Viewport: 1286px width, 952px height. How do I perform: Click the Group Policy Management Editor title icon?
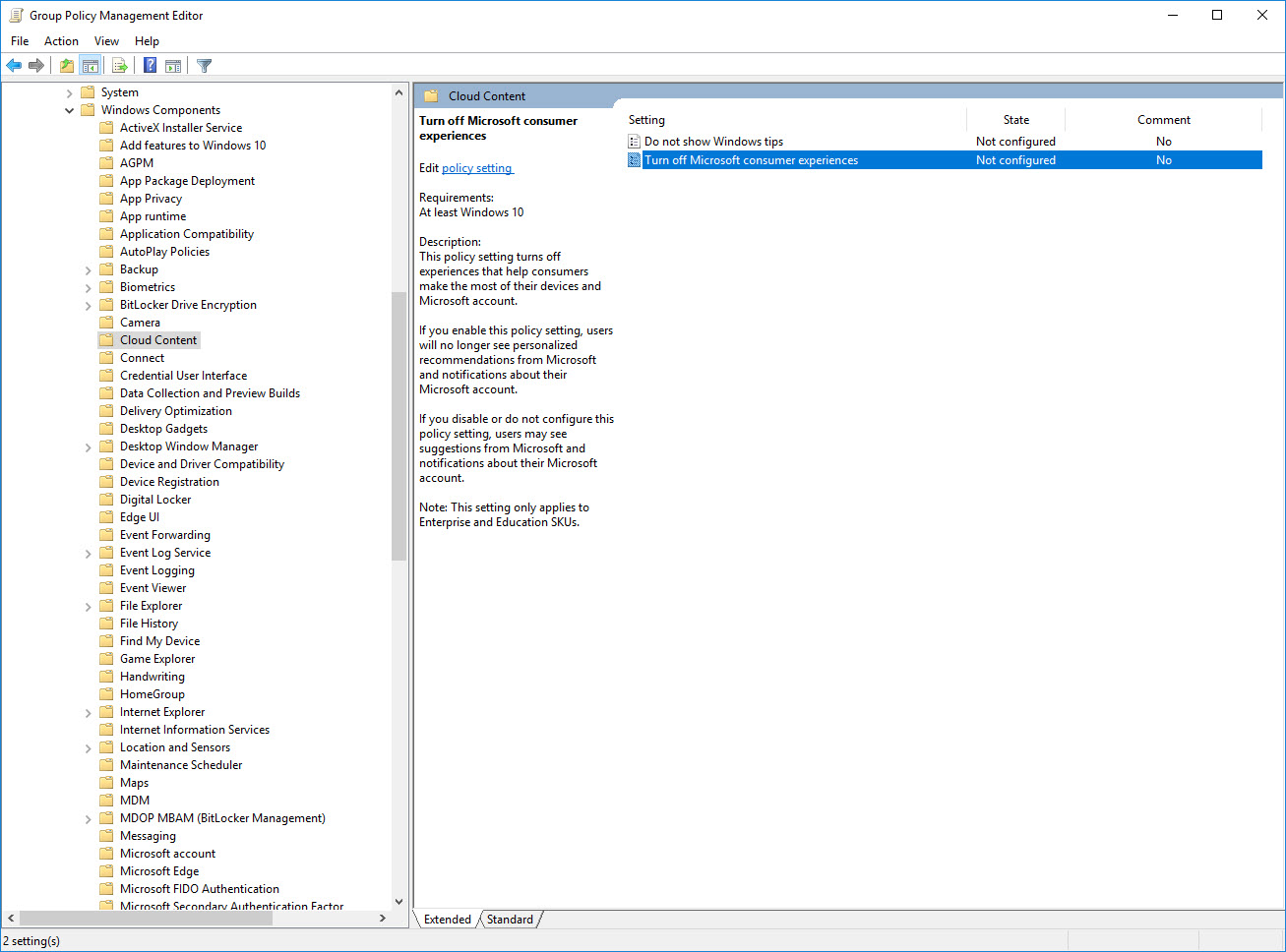(16, 16)
